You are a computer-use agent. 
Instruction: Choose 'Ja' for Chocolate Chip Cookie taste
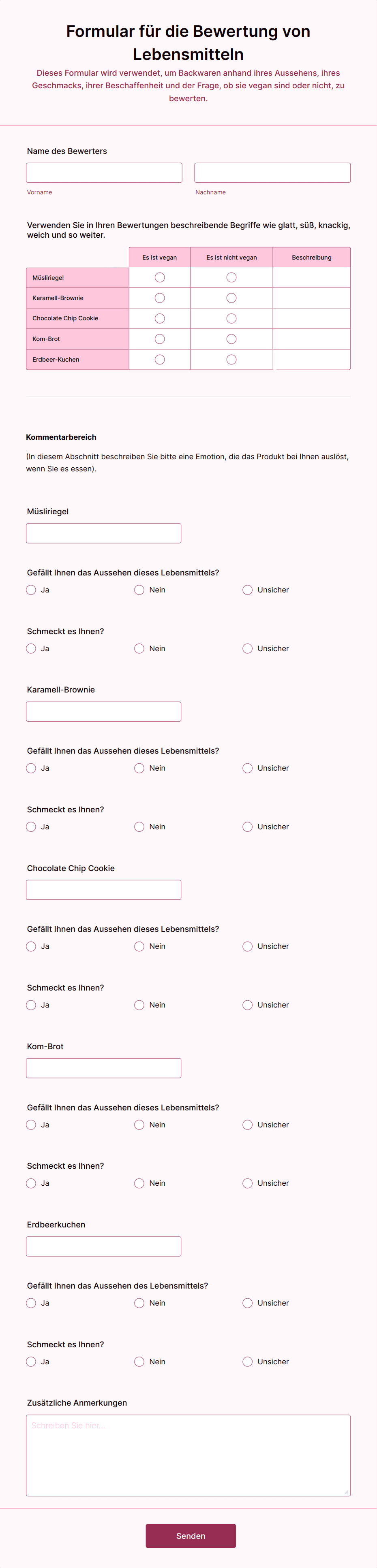pos(31,1005)
